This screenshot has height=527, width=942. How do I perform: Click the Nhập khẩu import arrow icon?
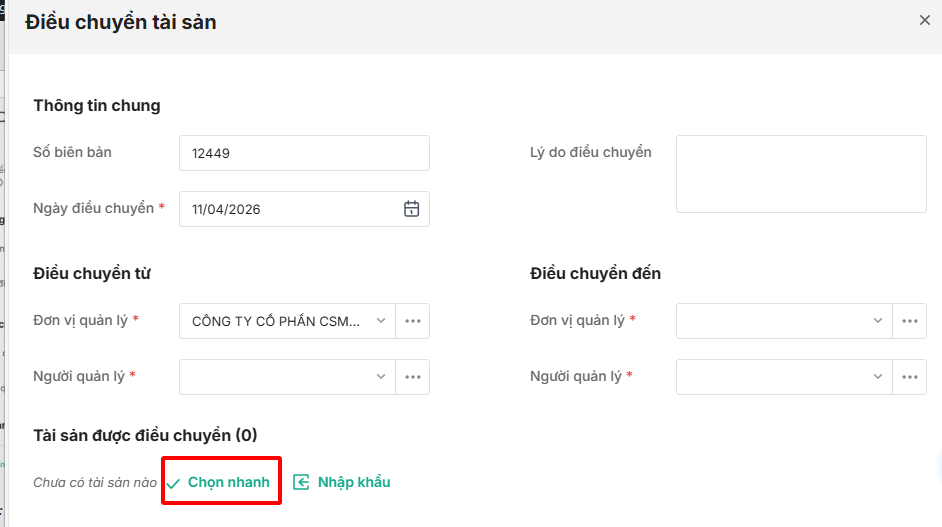[x=302, y=482]
